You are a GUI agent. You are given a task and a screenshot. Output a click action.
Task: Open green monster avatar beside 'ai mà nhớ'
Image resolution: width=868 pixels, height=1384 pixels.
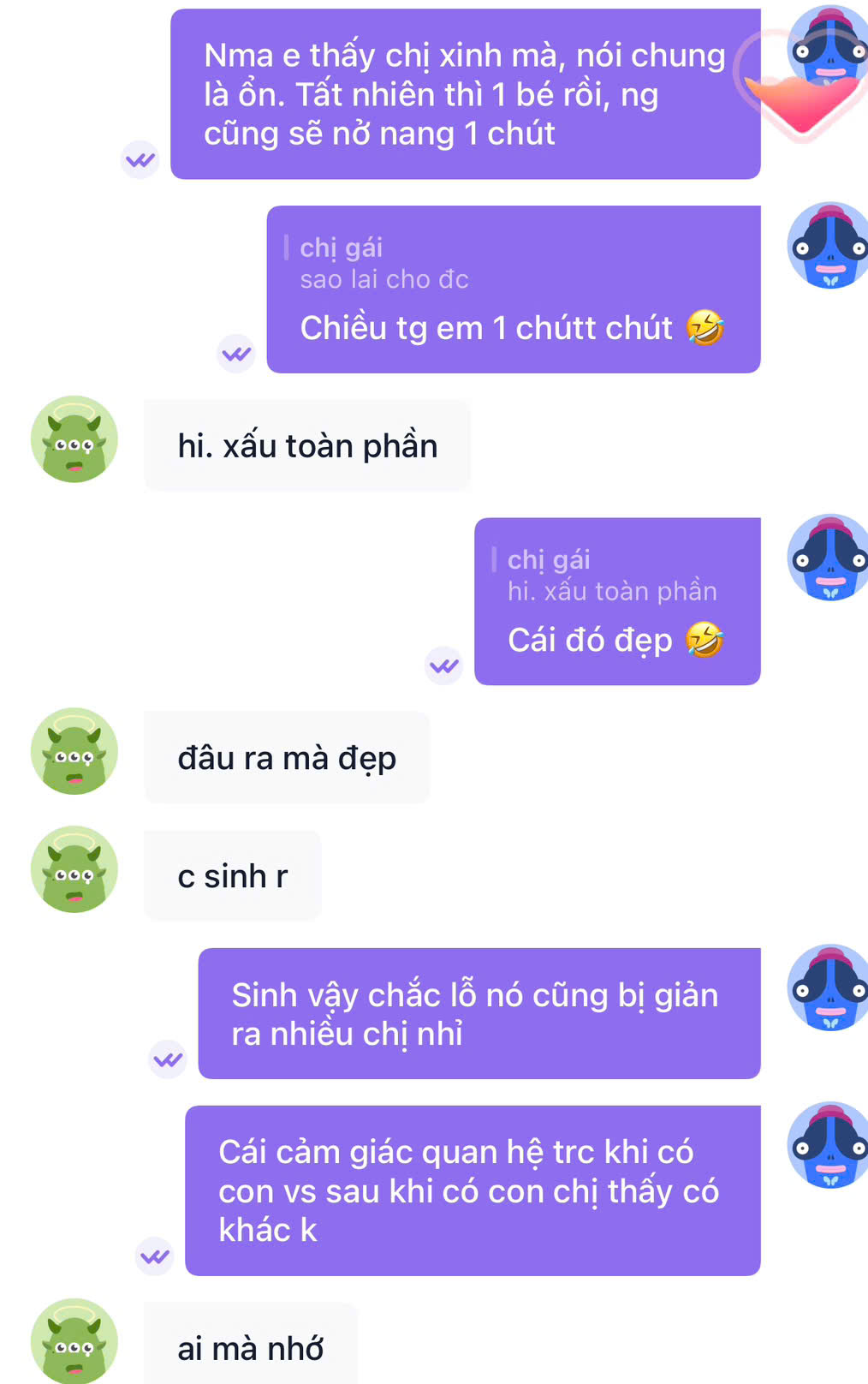coord(74,1341)
